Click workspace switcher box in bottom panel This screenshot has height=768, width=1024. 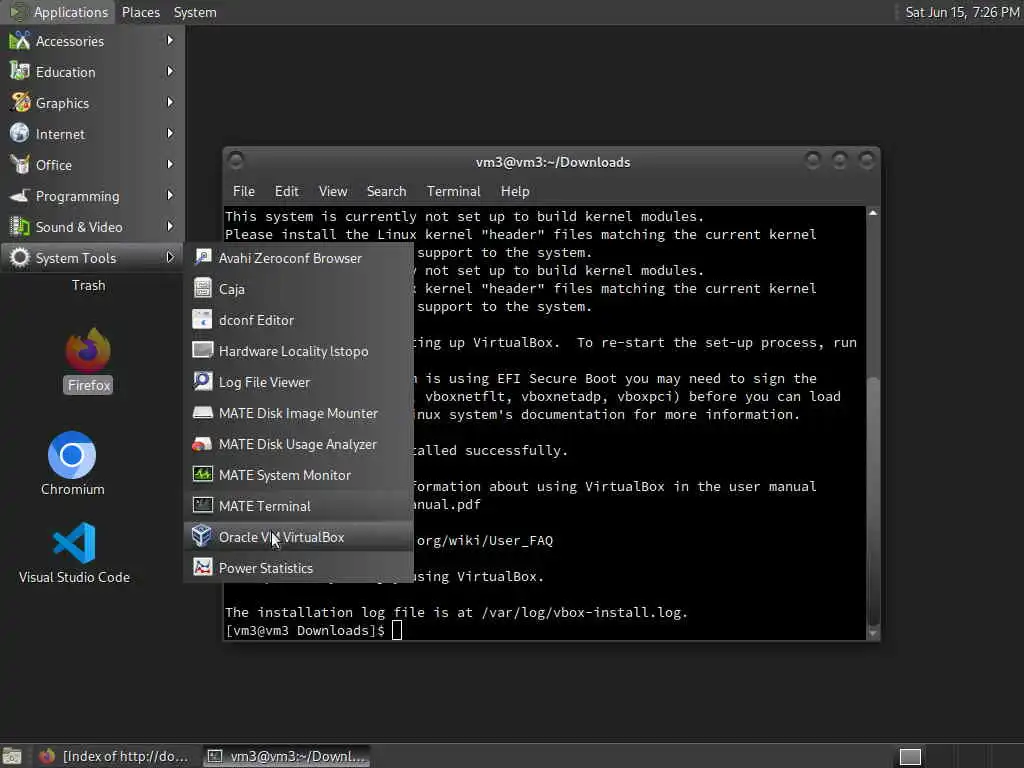coord(910,756)
